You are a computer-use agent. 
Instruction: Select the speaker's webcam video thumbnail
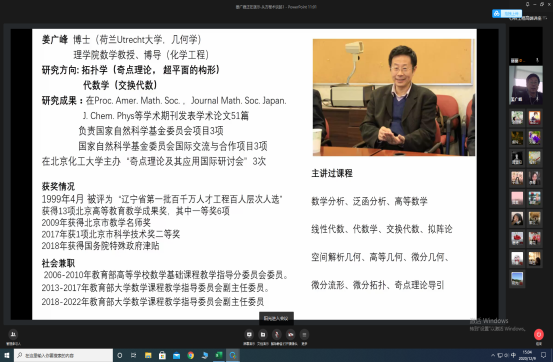pos(525,85)
